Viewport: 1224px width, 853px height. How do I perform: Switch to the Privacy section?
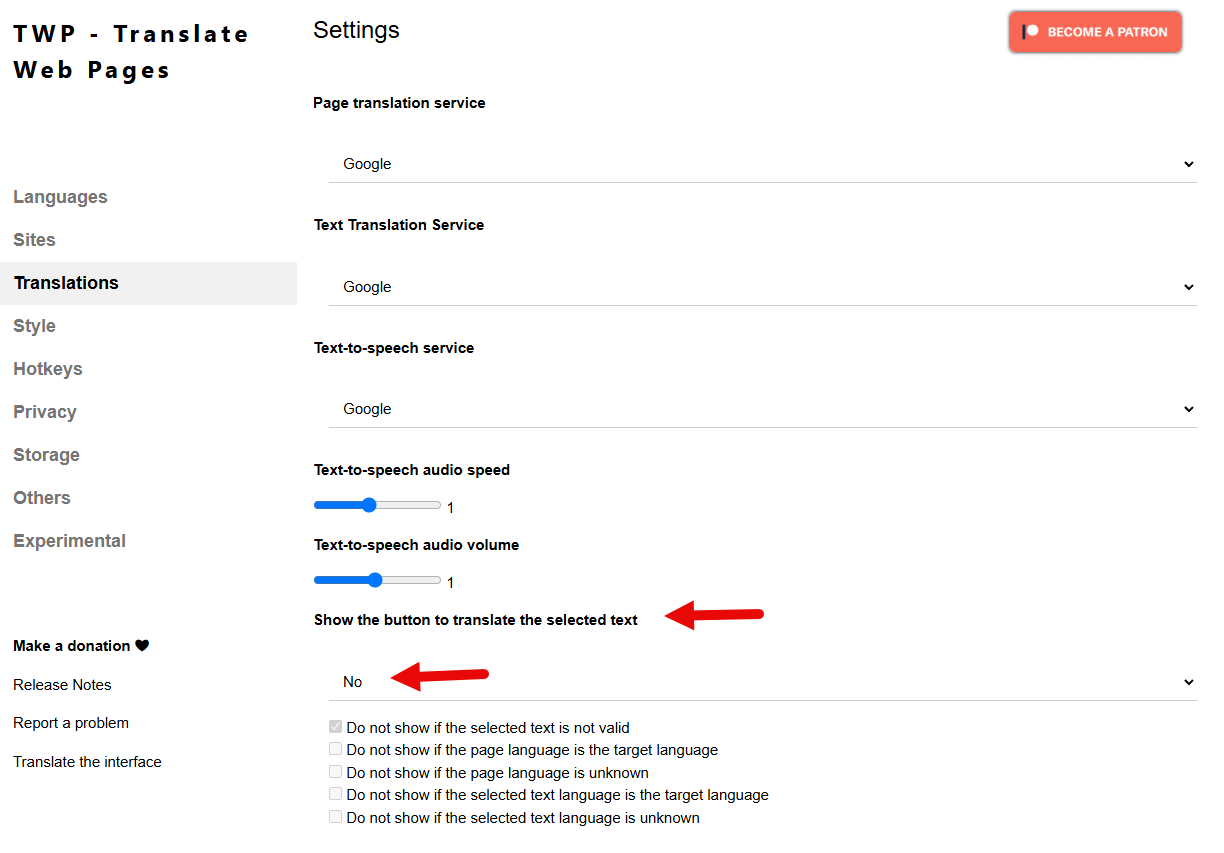[x=45, y=412]
